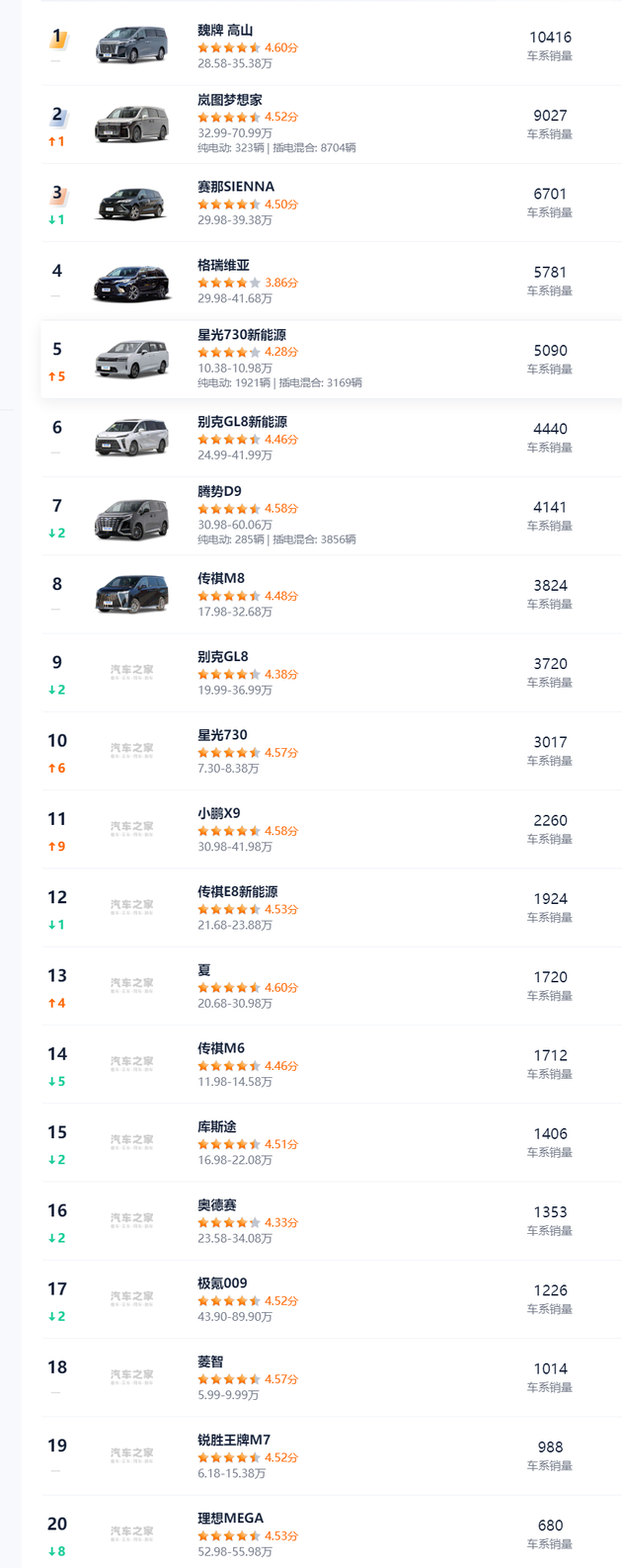Screen dimensions: 622x1568
Task: Select the 别克GL8新能源 car thumbnail
Action: coord(131,438)
